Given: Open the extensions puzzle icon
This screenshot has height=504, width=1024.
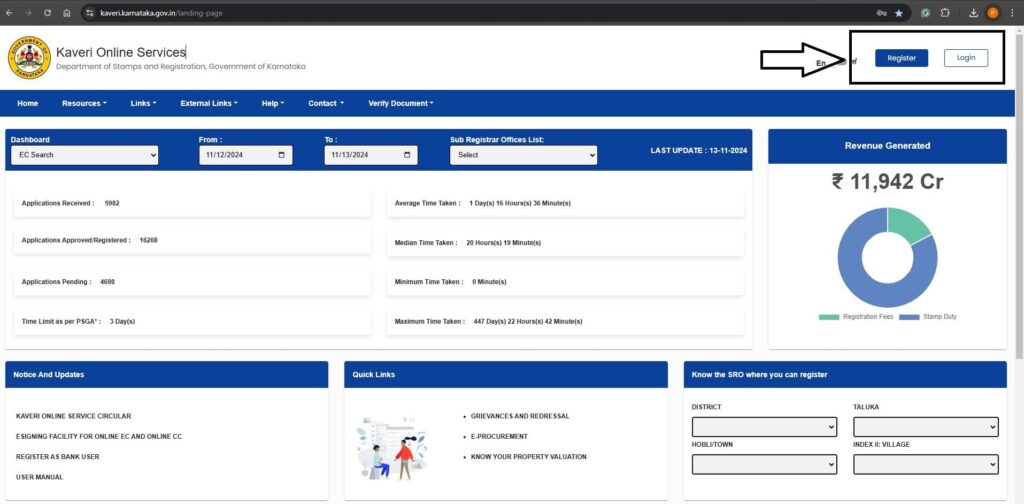Looking at the screenshot, I should pyautogui.click(x=944, y=13).
